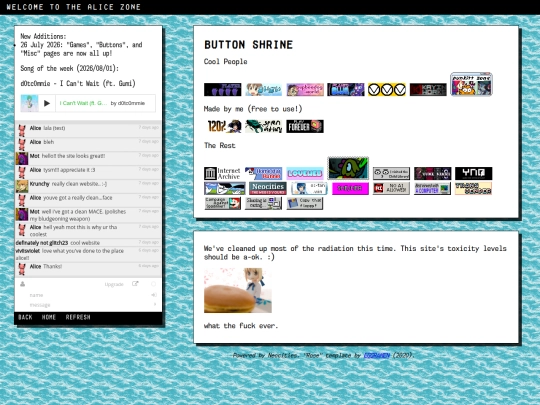Click the 'WELCOME TO THE ALICE ZONE' header text
540x405 pixels.
point(73,7)
